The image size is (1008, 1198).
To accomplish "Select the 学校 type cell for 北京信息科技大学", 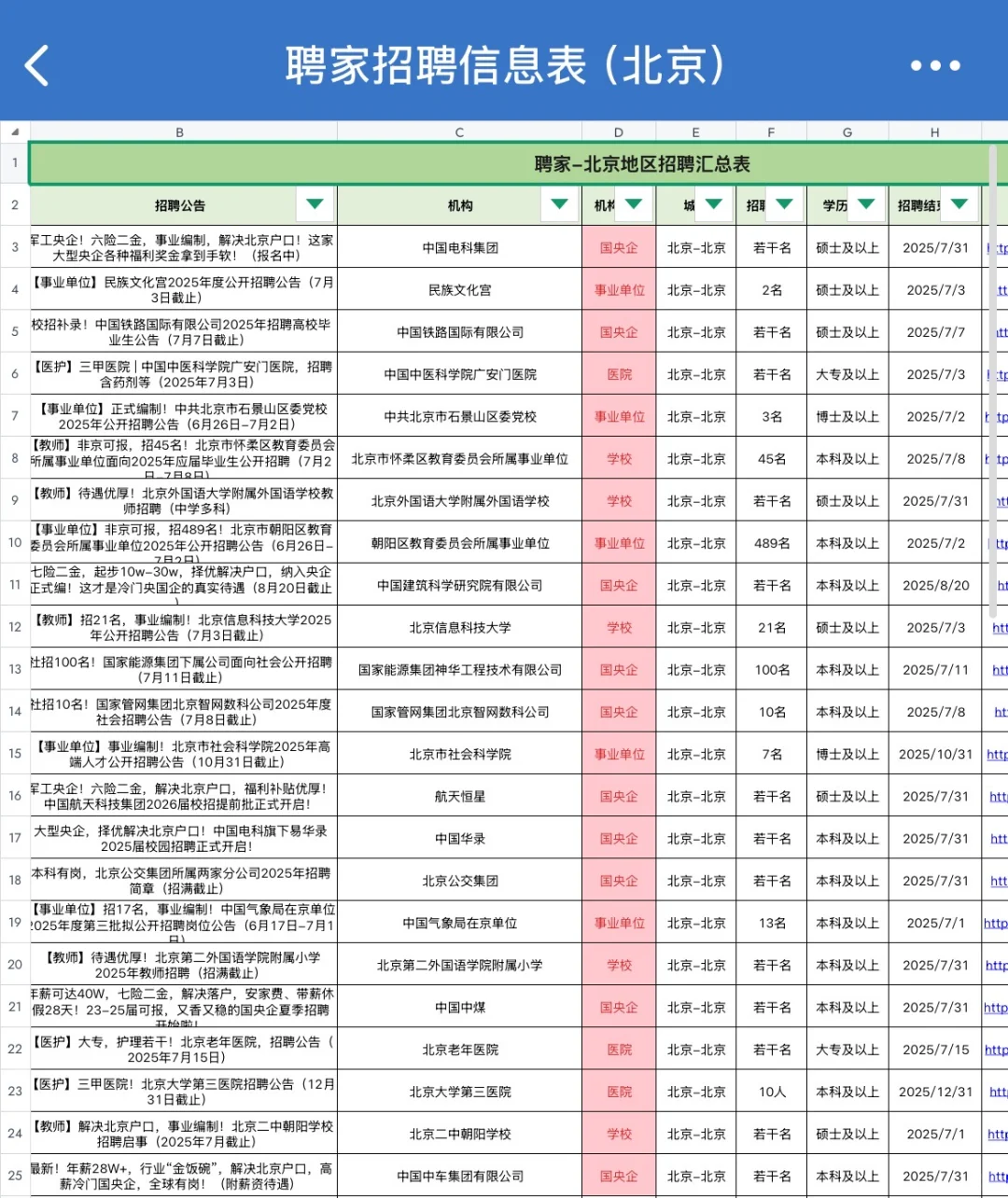I will (x=620, y=627).
